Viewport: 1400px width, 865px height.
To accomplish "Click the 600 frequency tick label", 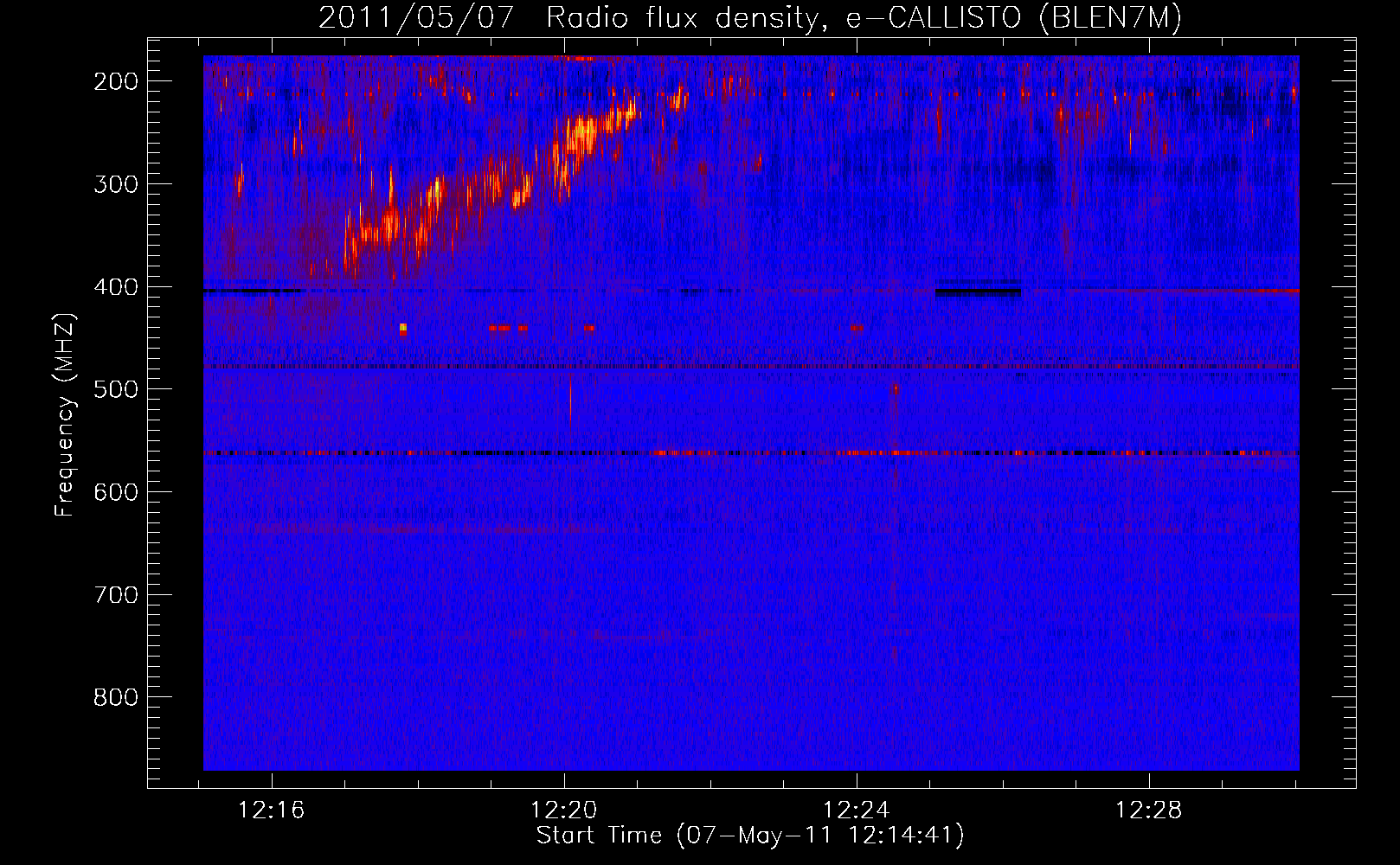I will click(116, 492).
